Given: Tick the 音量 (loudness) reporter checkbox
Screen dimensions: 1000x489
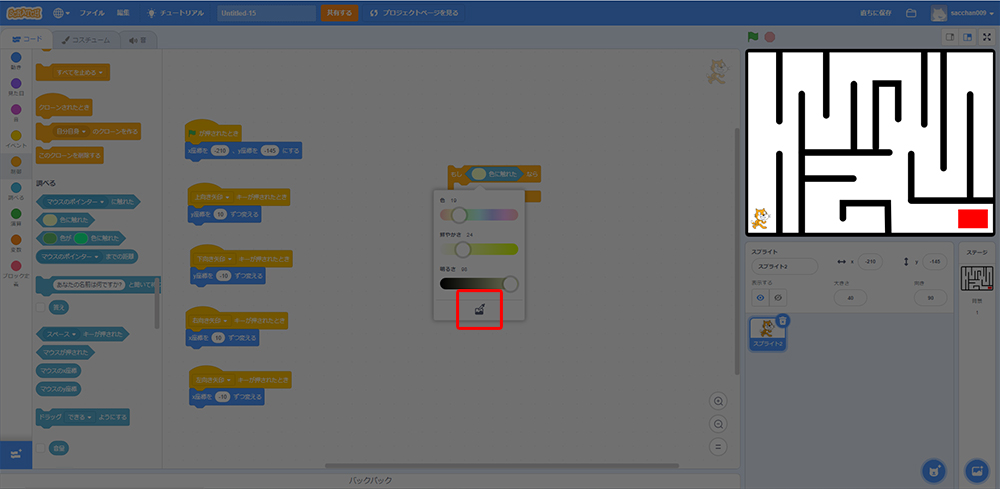Looking at the screenshot, I should pyautogui.click(x=41, y=449).
